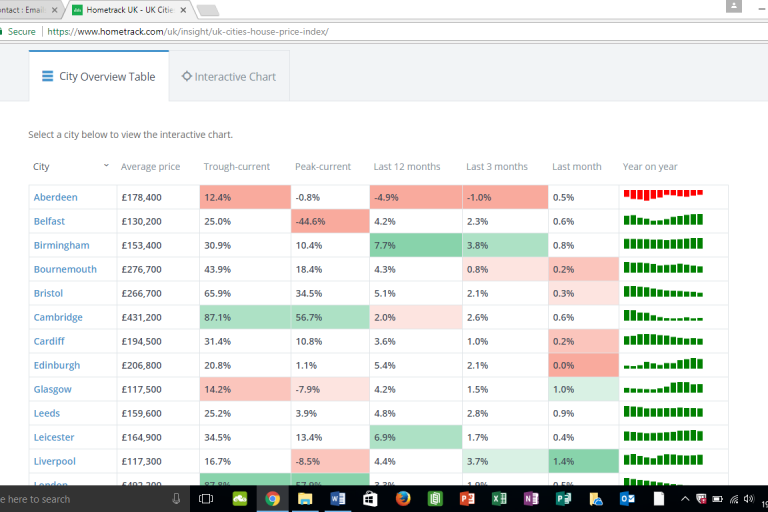The width and height of the screenshot is (768, 512).
Task: Select the City Overview Table tab
Action: coord(98,76)
